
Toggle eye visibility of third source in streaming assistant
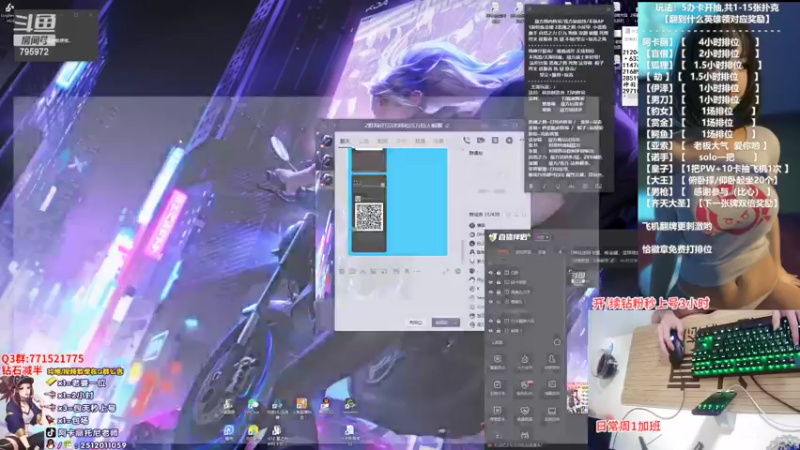491,292
